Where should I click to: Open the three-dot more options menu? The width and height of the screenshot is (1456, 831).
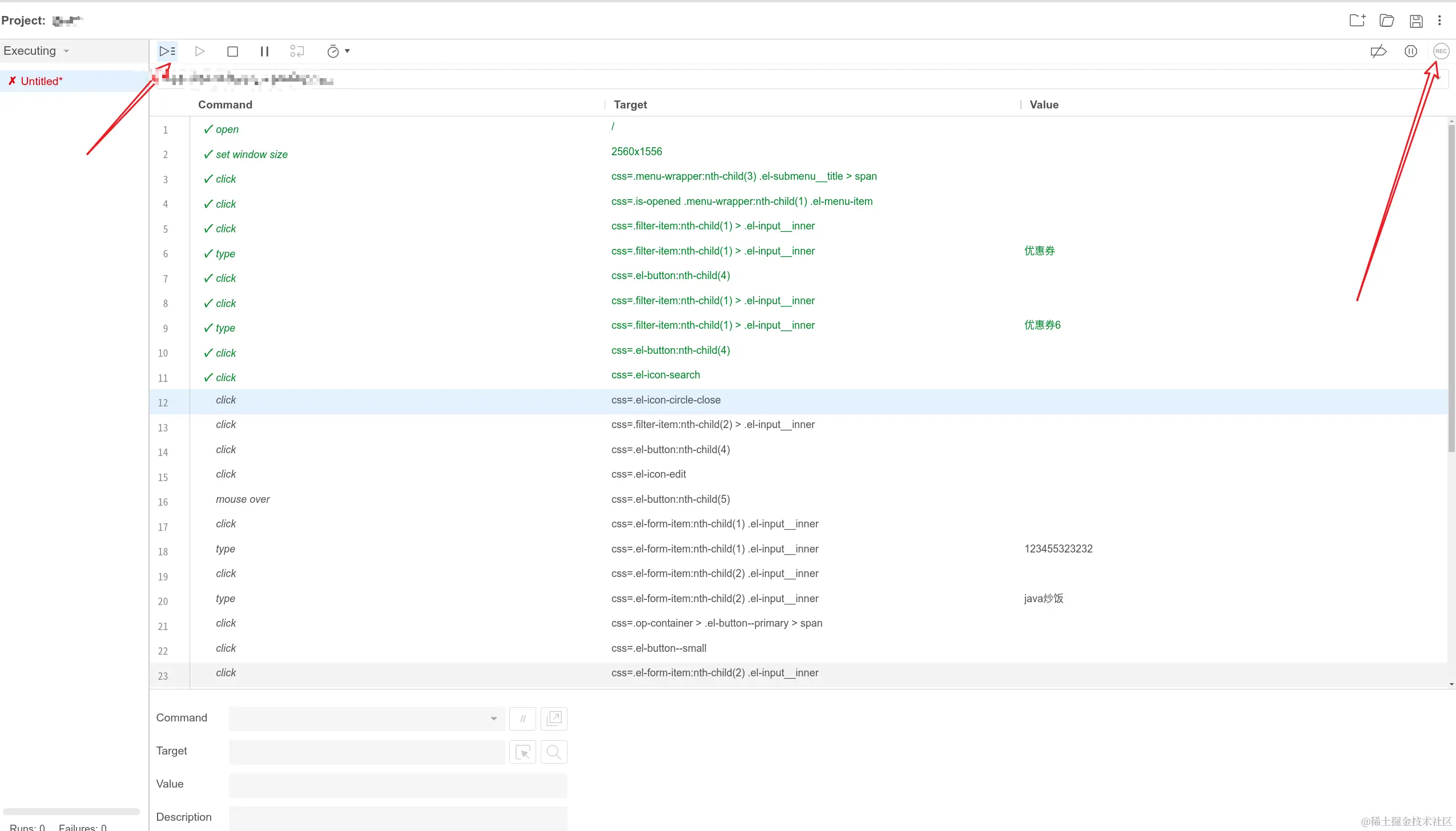coord(1439,21)
